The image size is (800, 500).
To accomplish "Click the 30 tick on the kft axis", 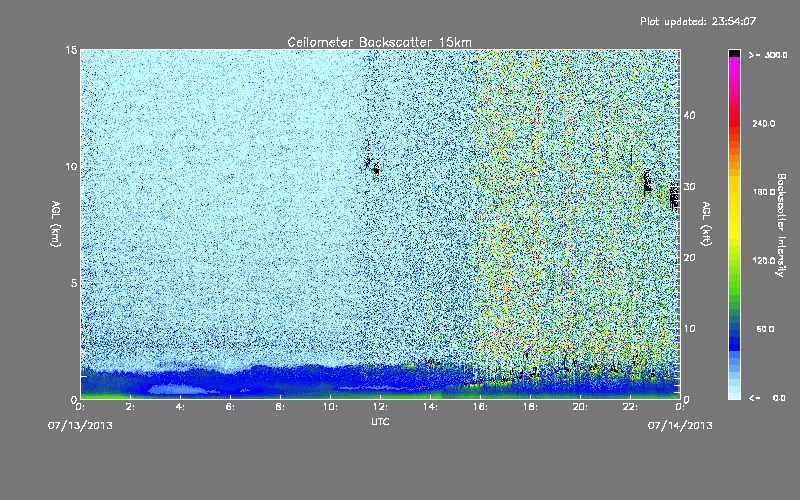I will [689, 187].
